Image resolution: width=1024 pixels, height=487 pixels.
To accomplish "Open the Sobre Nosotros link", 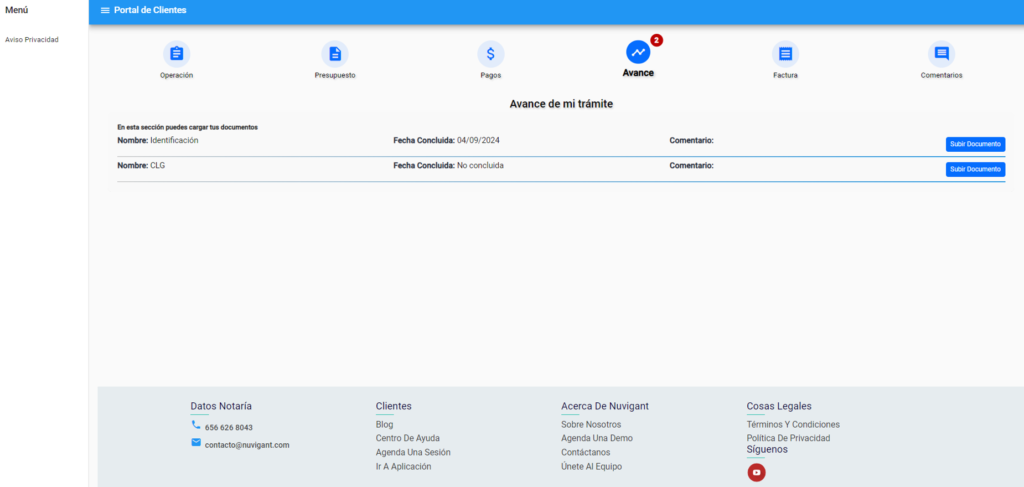I will (x=591, y=424).
